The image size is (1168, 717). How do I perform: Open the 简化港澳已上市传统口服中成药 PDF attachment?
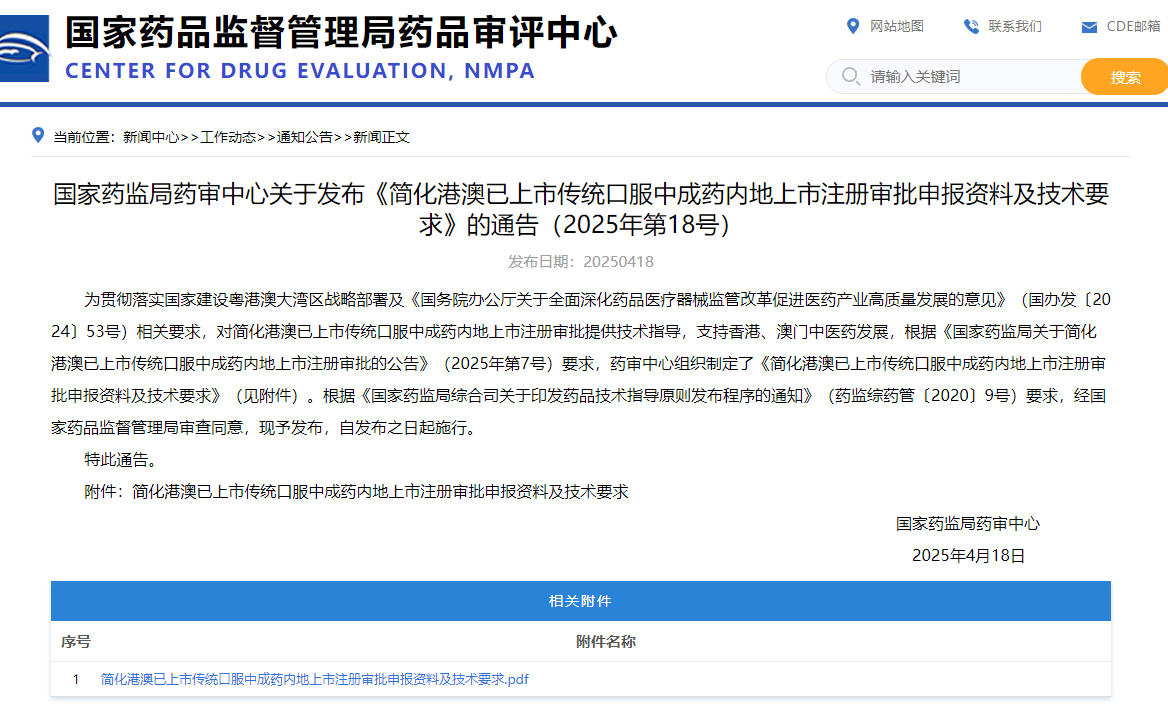tap(314, 679)
